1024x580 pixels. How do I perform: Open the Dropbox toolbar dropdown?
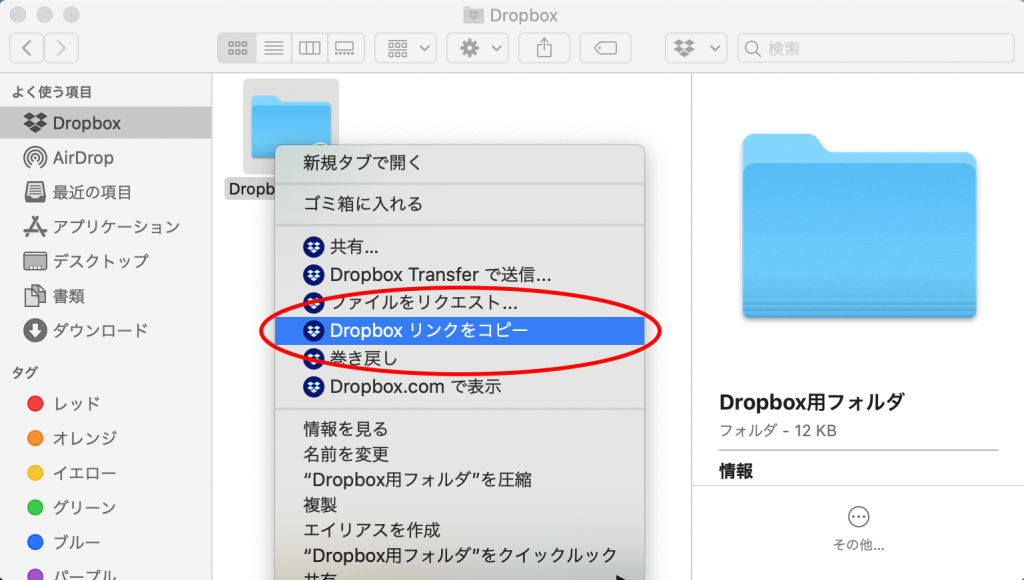pyautogui.click(x=696, y=48)
